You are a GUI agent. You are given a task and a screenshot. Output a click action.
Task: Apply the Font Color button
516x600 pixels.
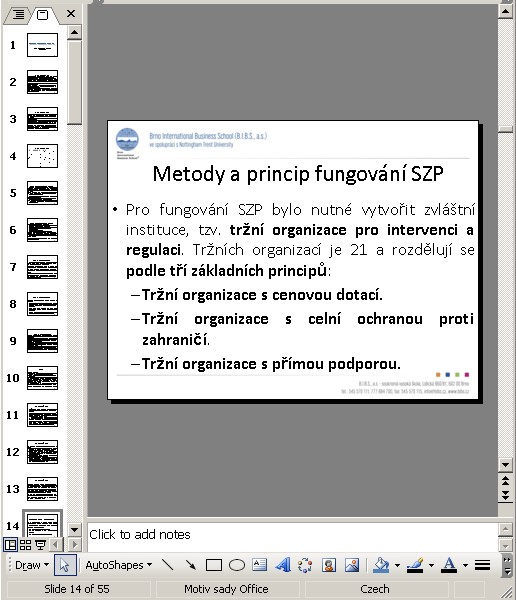(x=449, y=565)
